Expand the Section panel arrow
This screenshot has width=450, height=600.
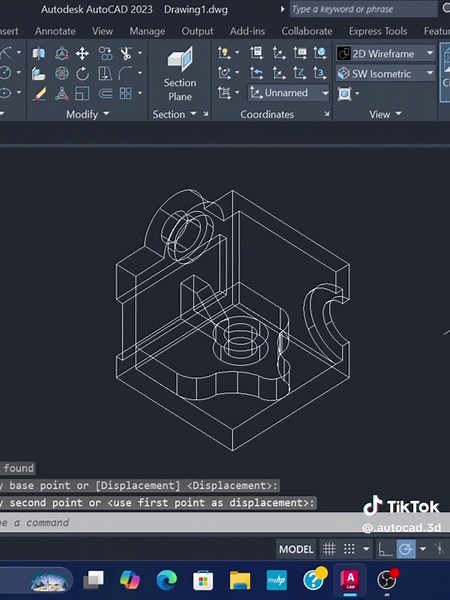click(x=193, y=113)
